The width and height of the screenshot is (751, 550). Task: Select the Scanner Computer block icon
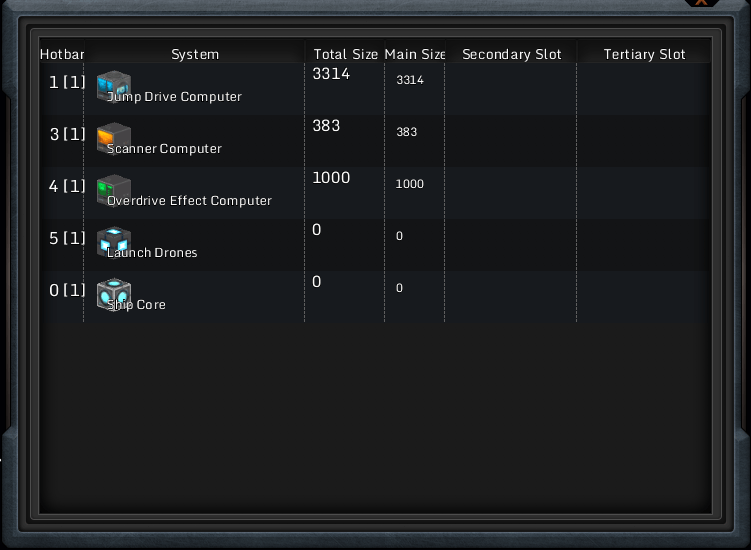tap(113, 137)
